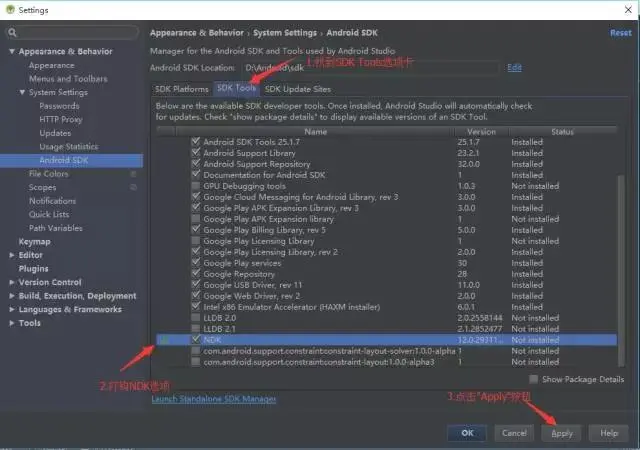The height and width of the screenshot is (450, 640).
Task: Uncheck Android Support Library checkbox
Action: pyautogui.click(x=196, y=153)
